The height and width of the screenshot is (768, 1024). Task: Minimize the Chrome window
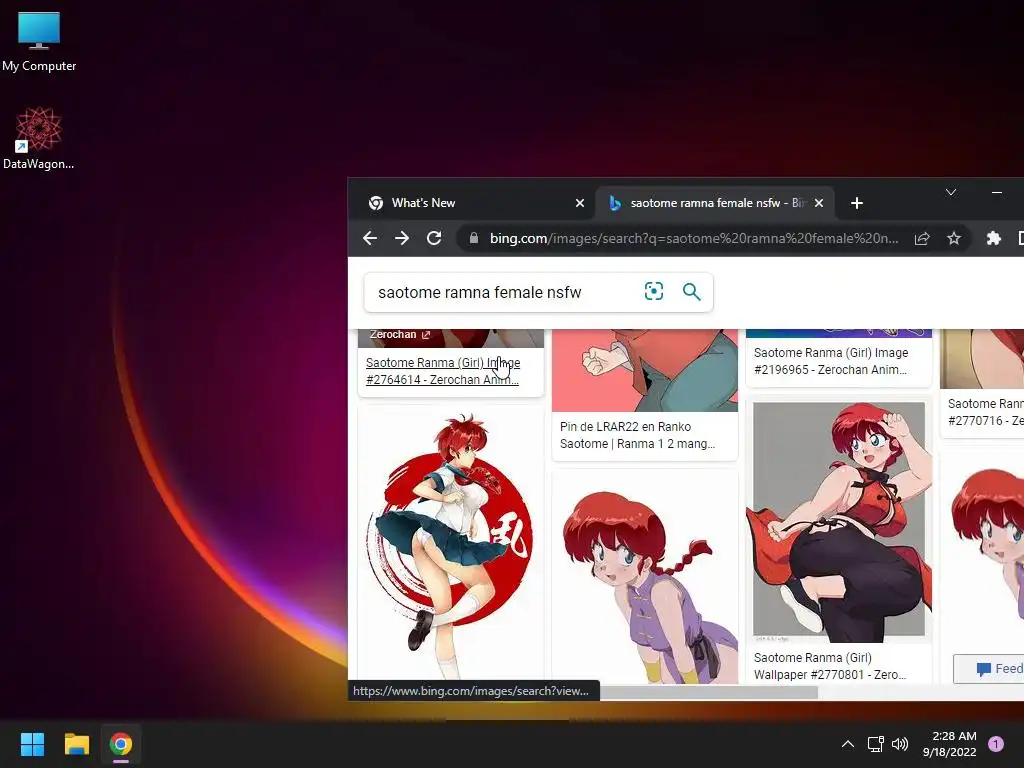[997, 192]
